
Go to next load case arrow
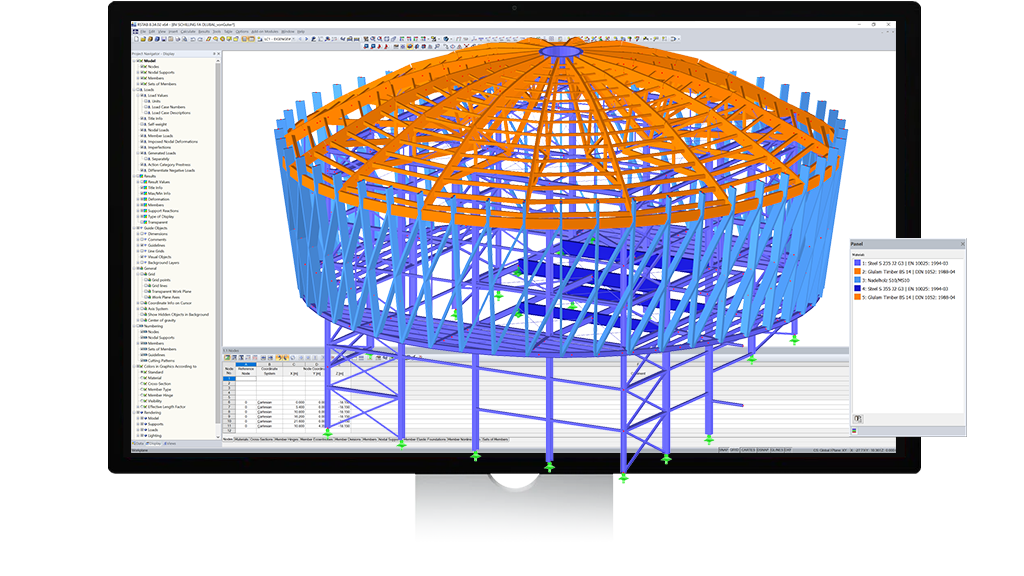tap(306, 39)
